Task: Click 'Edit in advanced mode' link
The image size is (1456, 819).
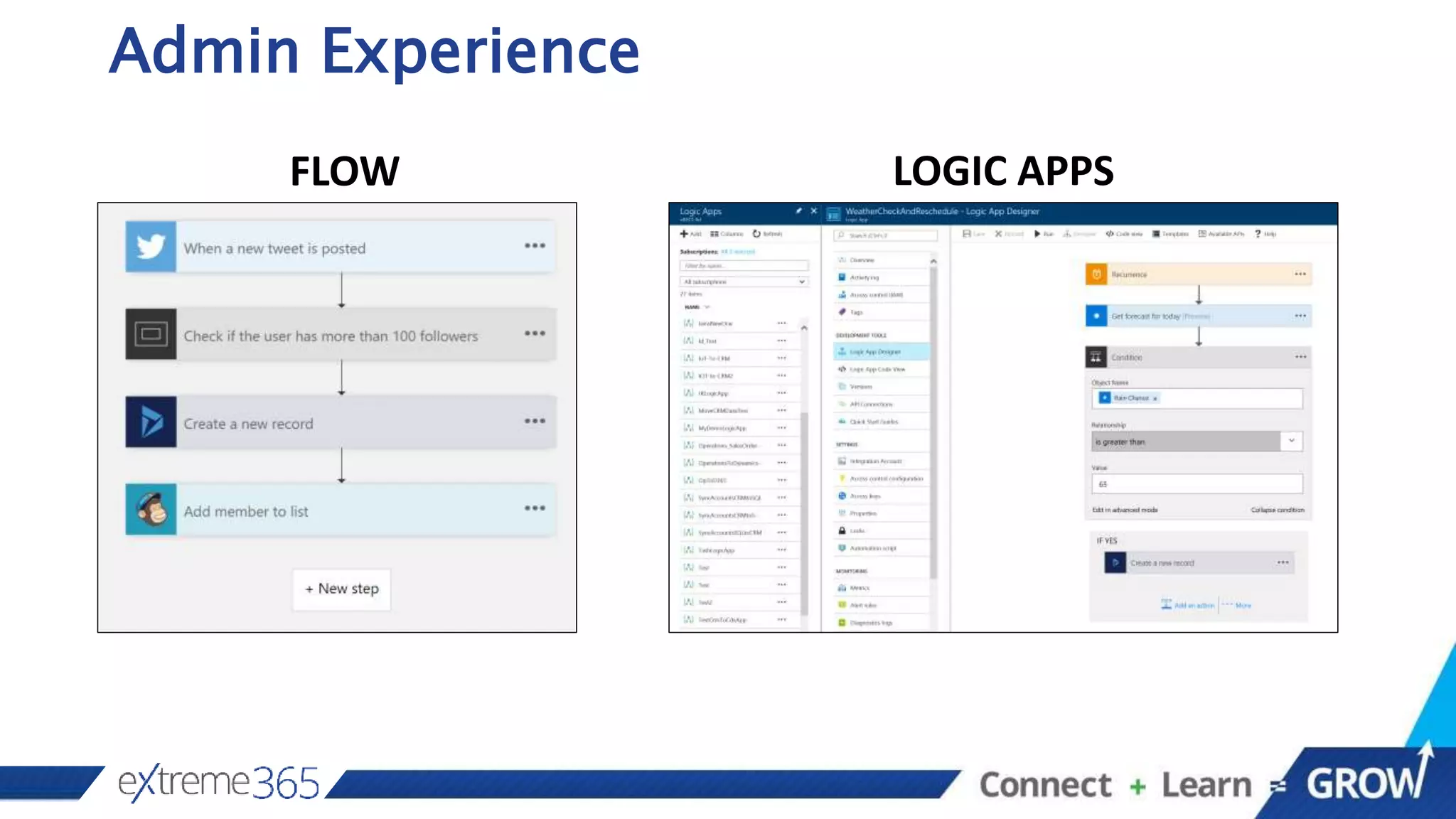Action: click(1125, 510)
